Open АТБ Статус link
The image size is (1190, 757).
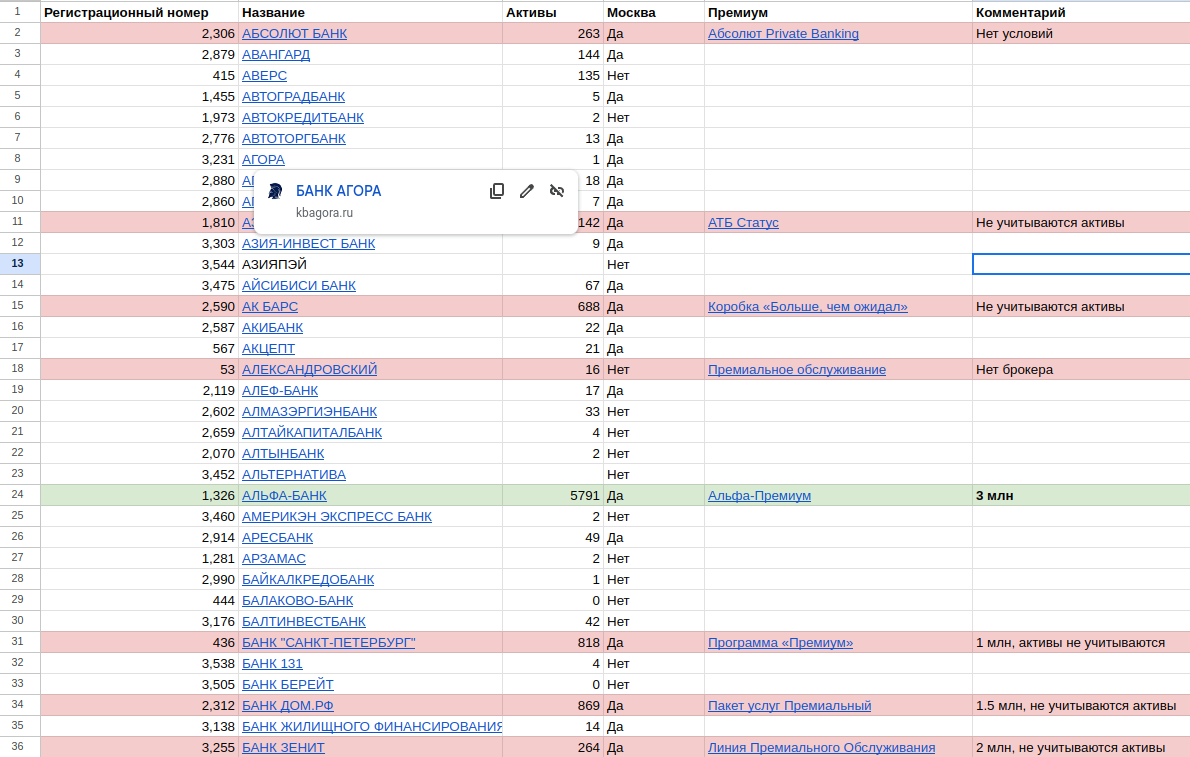(x=743, y=222)
